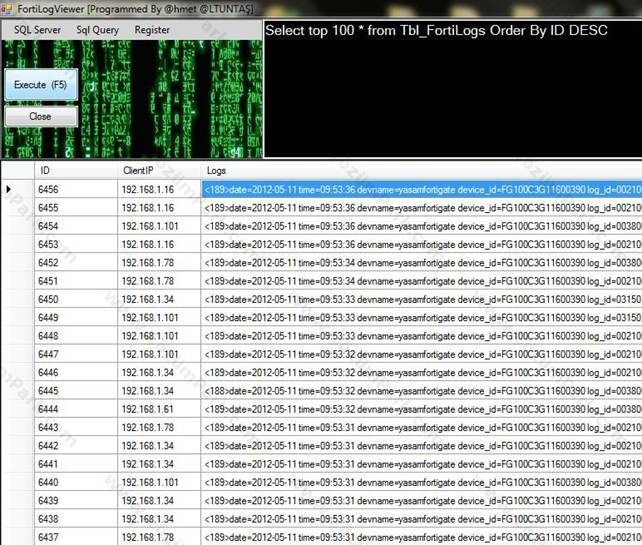This screenshot has width=642, height=545.
Task: Select the ID cell 6438
Action: click(76, 518)
